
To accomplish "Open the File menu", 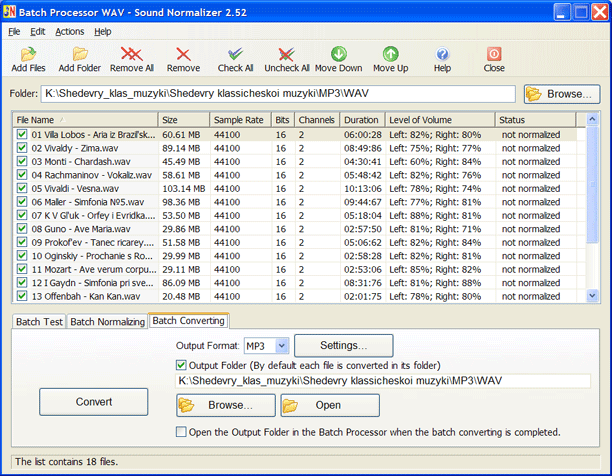I will [14, 32].
